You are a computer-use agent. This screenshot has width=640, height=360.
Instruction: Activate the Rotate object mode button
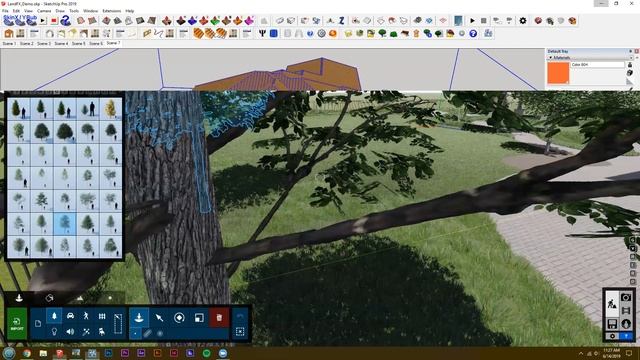point(179,318)
